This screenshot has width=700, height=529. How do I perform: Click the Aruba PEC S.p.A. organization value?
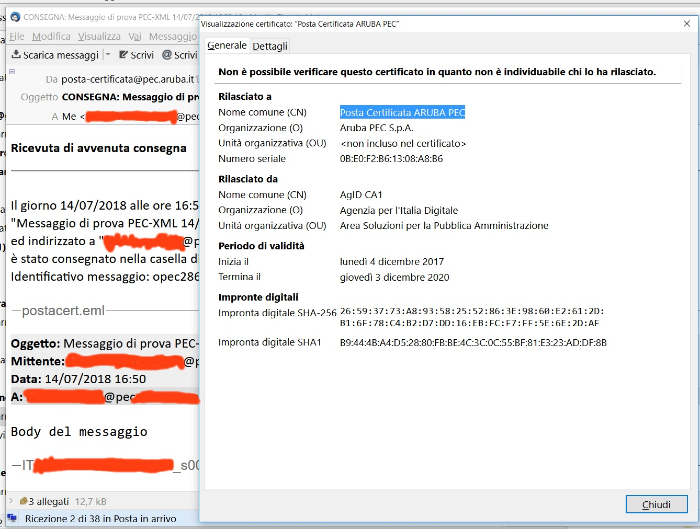[x=376, y=128]
